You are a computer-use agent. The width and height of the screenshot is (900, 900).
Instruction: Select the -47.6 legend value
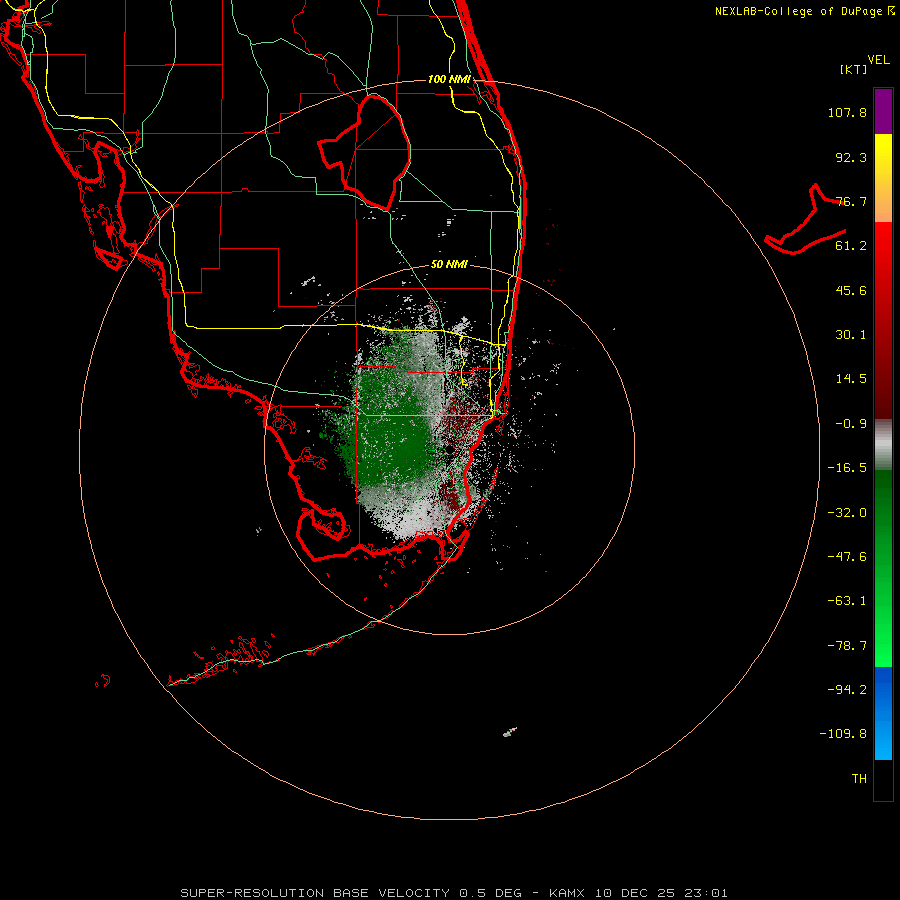click(x=847, y=557)
